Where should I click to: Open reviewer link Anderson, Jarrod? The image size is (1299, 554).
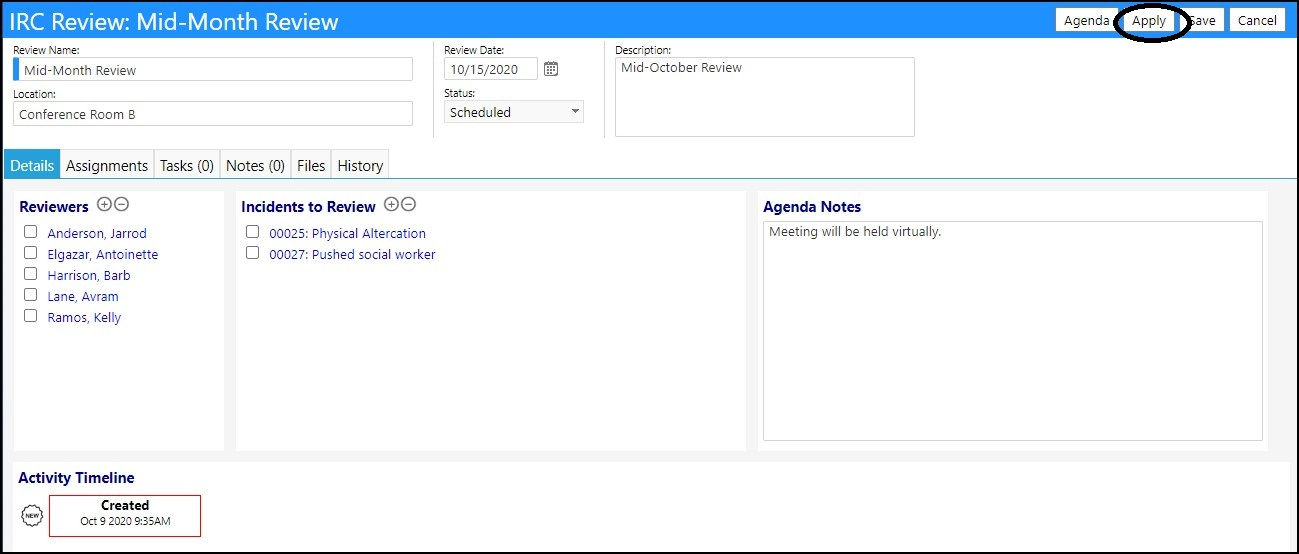click(97, 233)
